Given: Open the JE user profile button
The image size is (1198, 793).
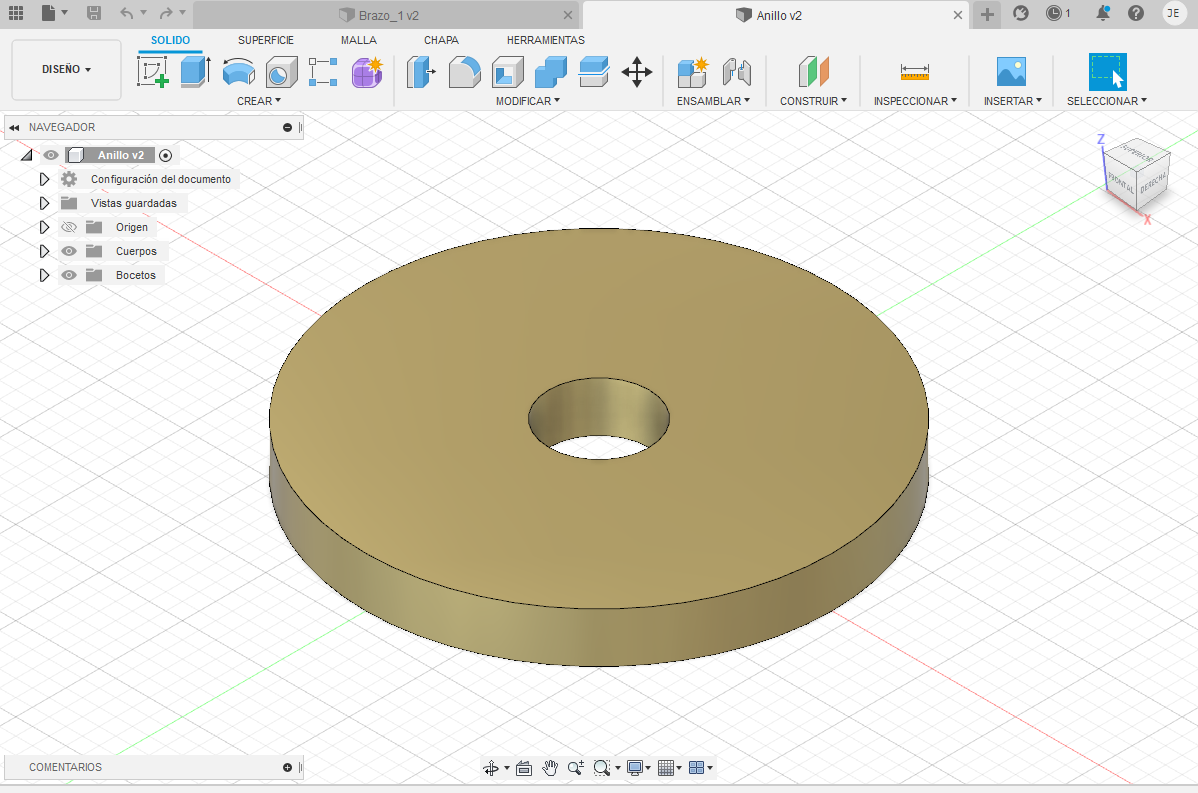Looking at the screenshot, I should pyautogui.click(x=1174, y=13).
